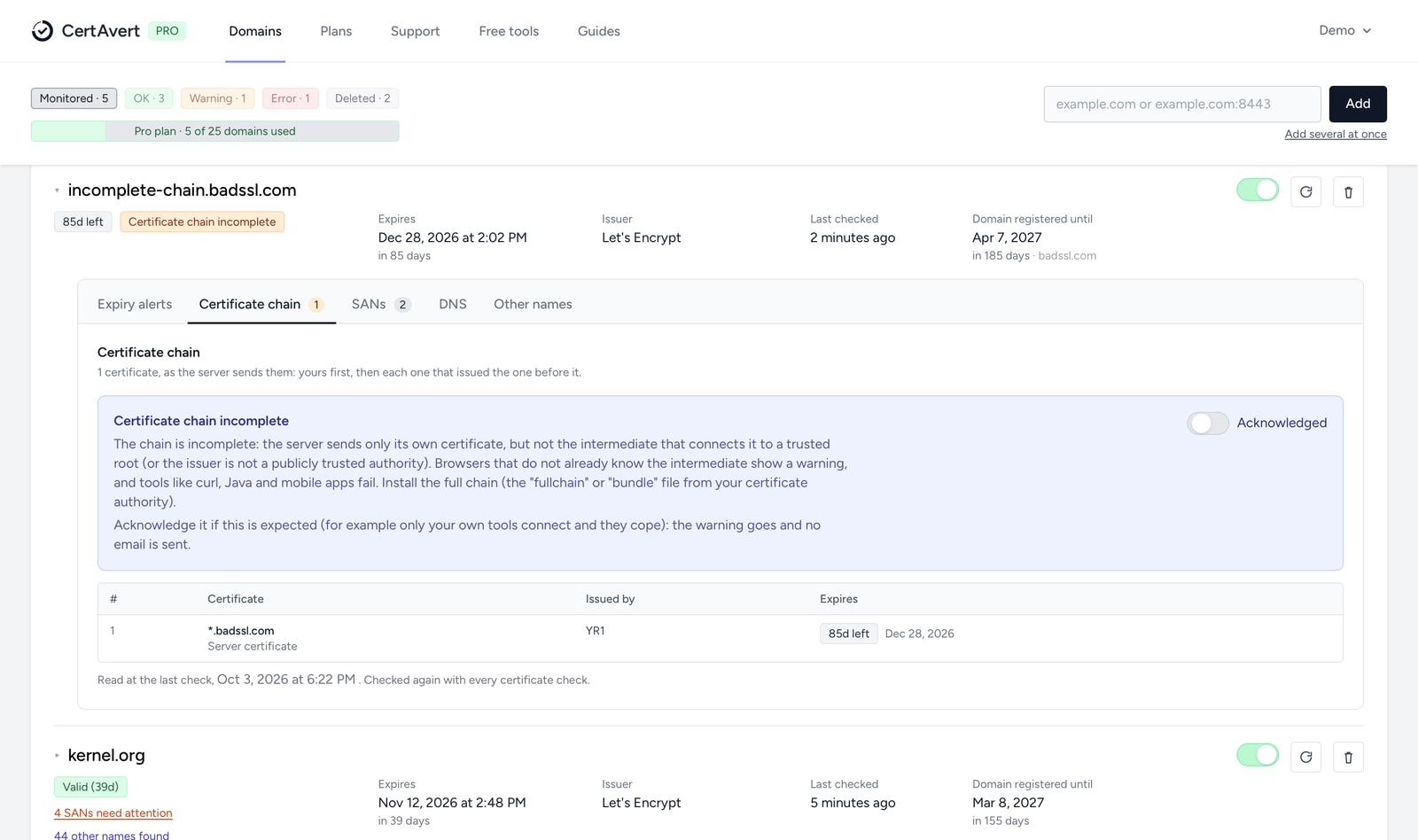Open the Guides page
Screen dimensions: 1418x840
click(599, 31)
